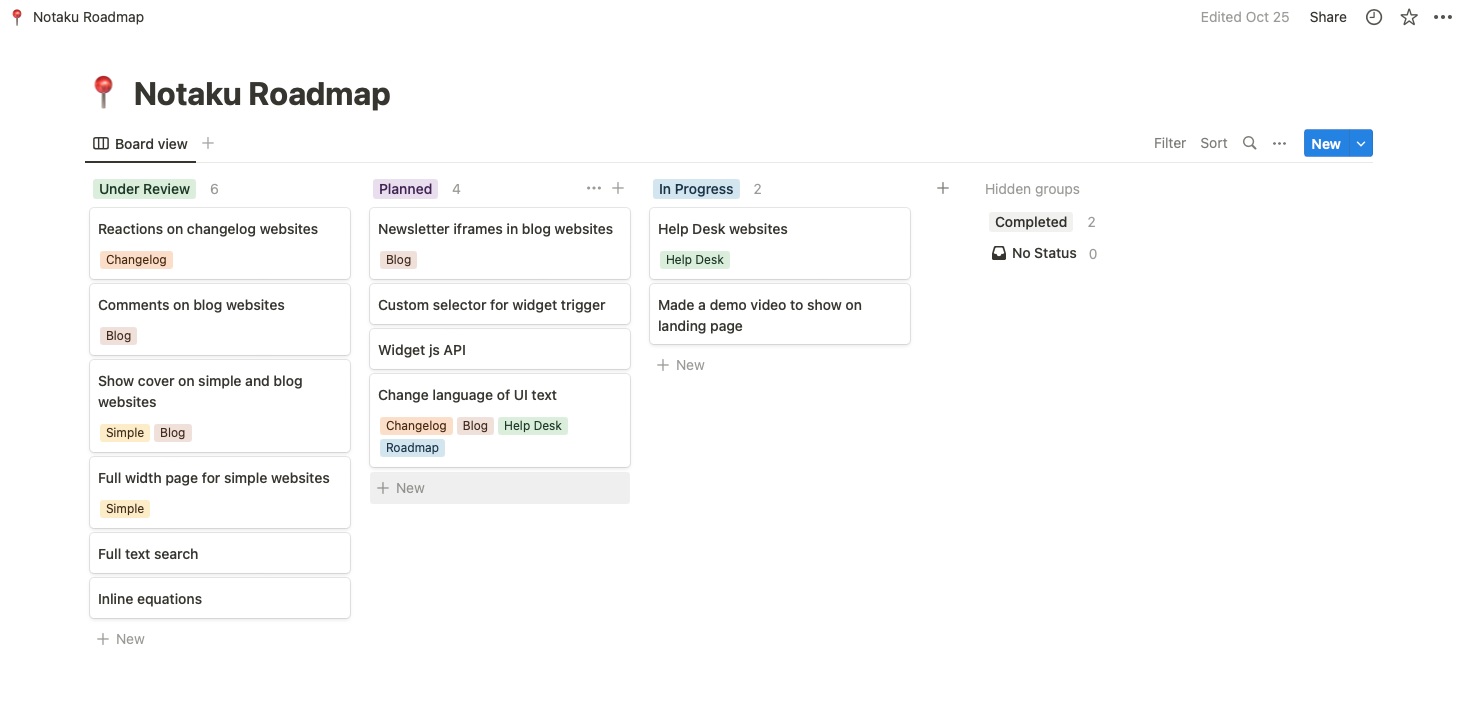The width and height of the screenshot is (1462, 719).
Task: Add a new view with the plus tab
Action: pos(208,143)
